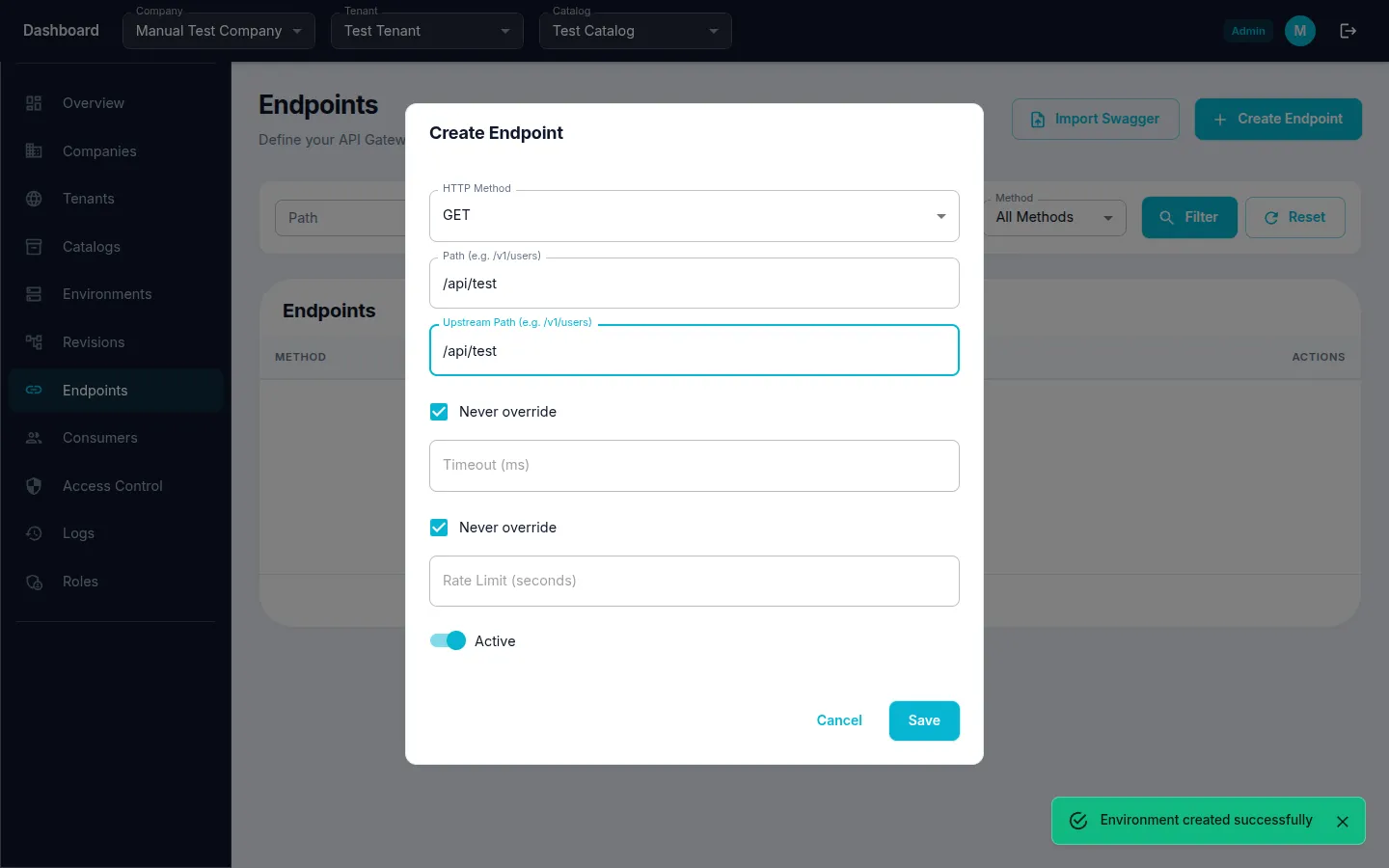The height and width of the screenshot is (868, 1389).
Task: Expand the Tenant dropdown showing Test Tenant
Action: point(426,31)
